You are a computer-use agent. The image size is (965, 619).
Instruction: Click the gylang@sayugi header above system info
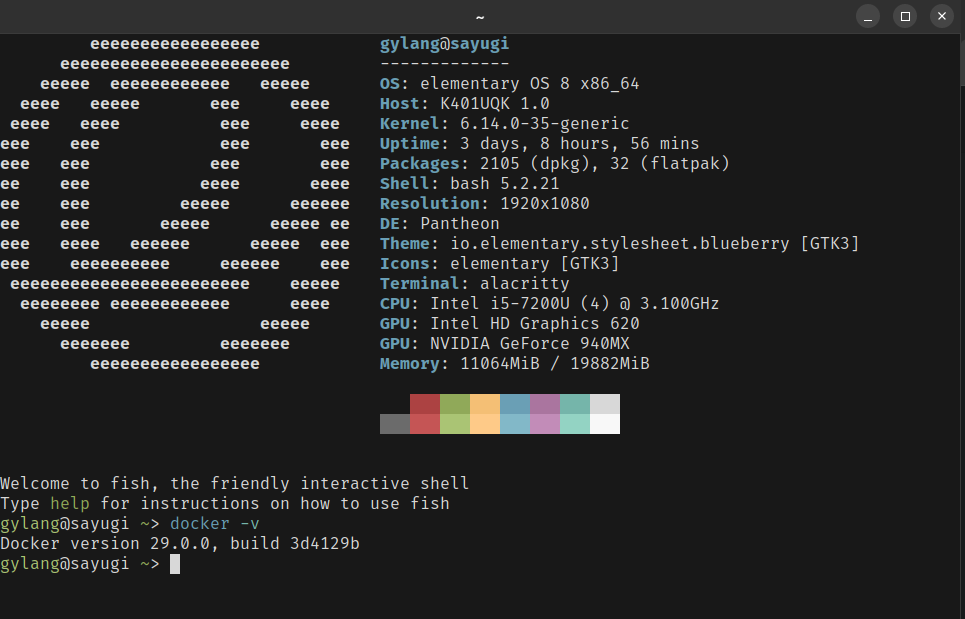click(x=445, y=44)
